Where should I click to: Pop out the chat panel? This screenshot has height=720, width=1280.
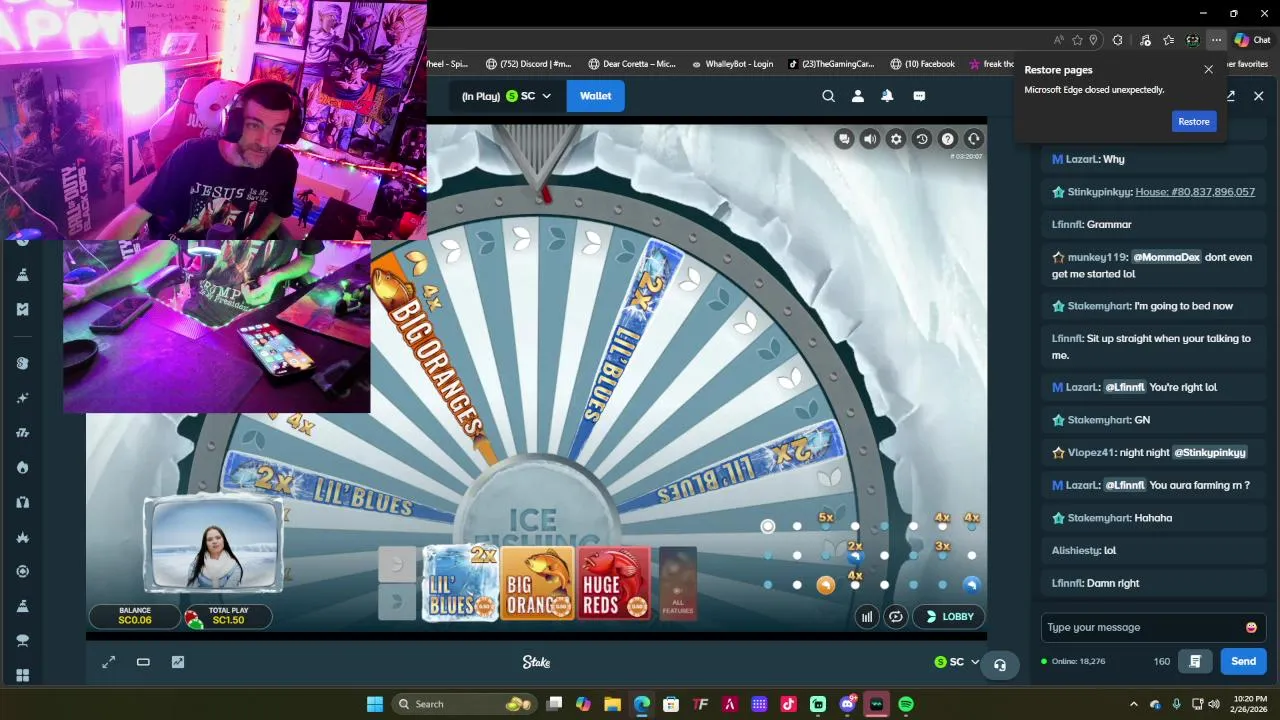[1230, 96]
